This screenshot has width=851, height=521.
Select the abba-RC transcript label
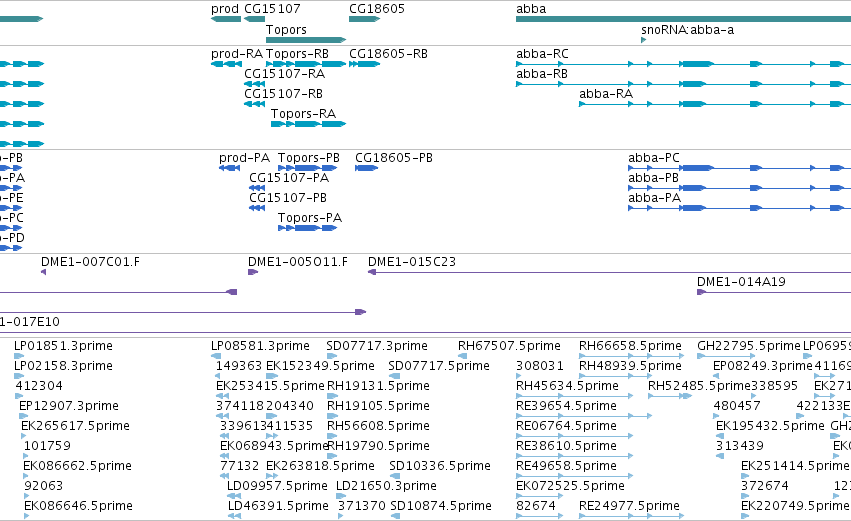pyautogui.click(x=542, y=54)
